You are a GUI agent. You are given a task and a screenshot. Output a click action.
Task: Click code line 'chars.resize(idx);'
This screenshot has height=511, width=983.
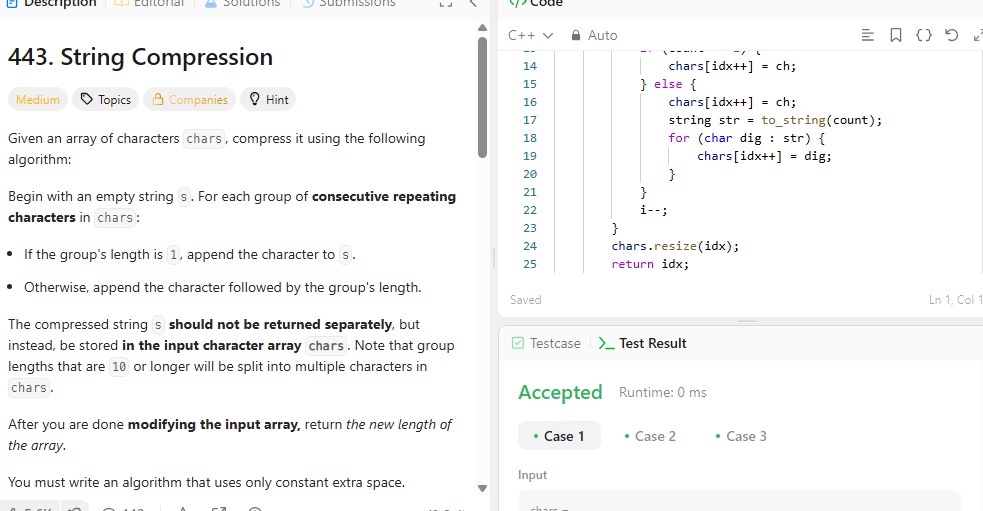pos(675,246)
